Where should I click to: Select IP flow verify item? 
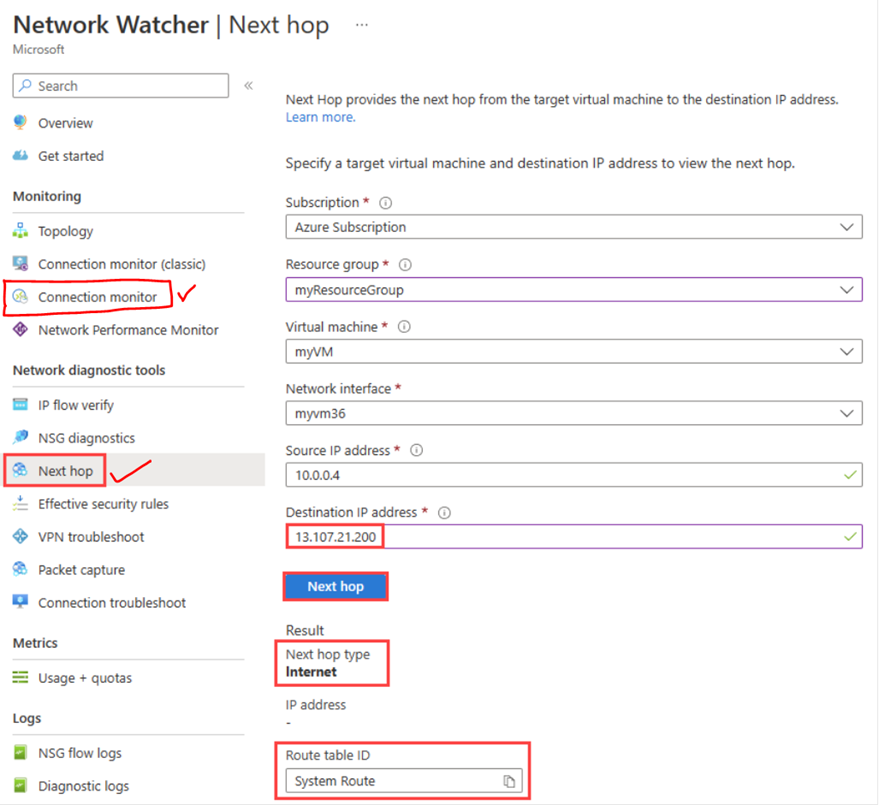[76, 405]
